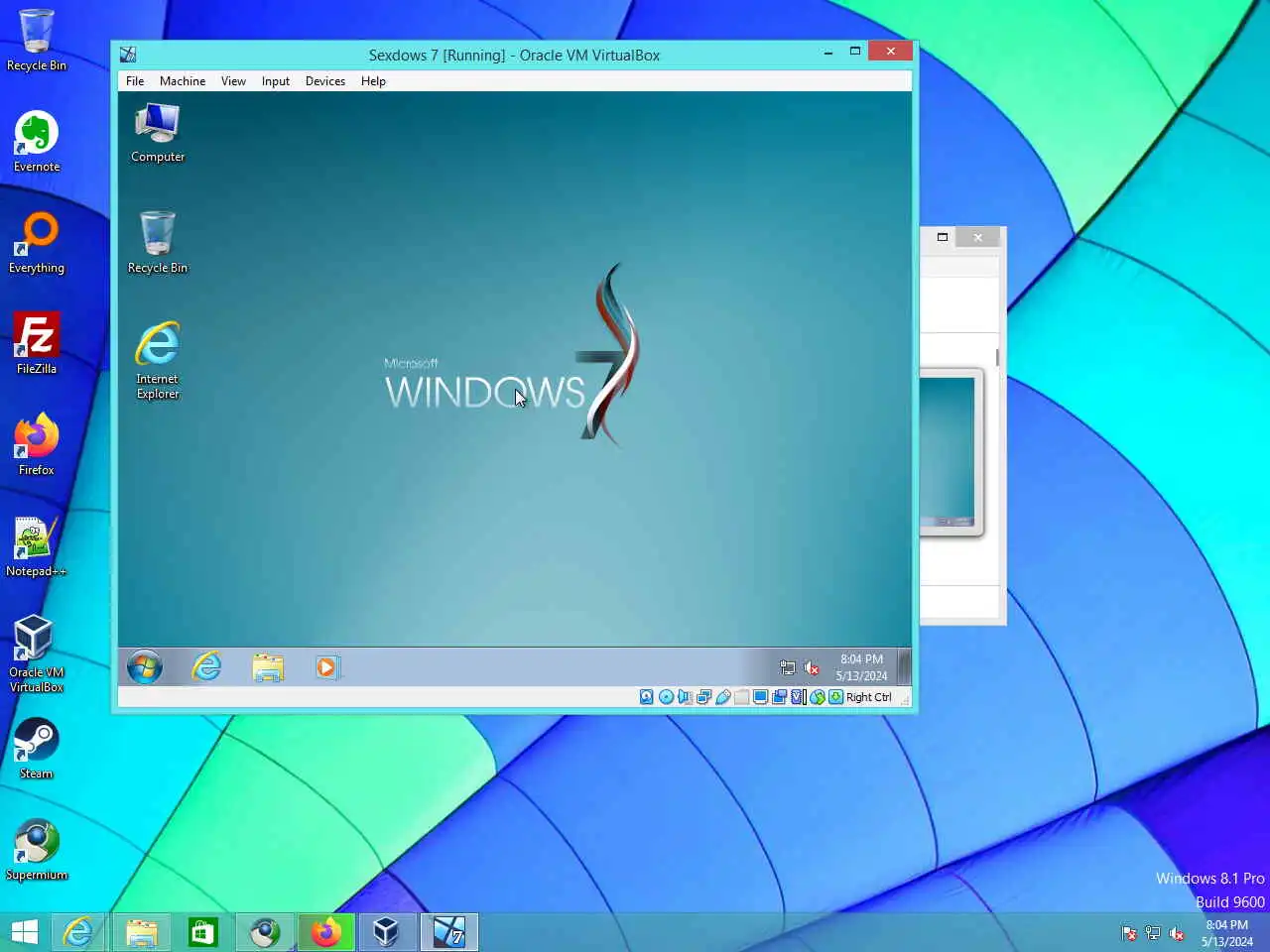Open the Help menu
Image resolution: width=1270 pixels, height=952 pixels.
[x=373, y=81]
